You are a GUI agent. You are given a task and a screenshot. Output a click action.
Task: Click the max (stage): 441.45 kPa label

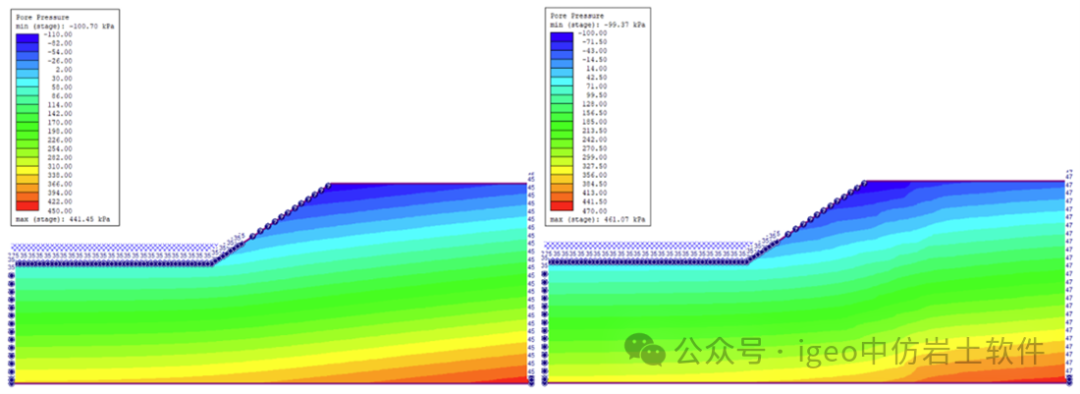coord(63,219)
